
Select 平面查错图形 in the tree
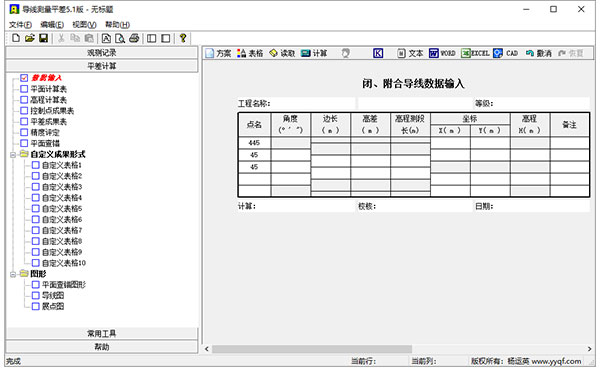click(64, 285)
